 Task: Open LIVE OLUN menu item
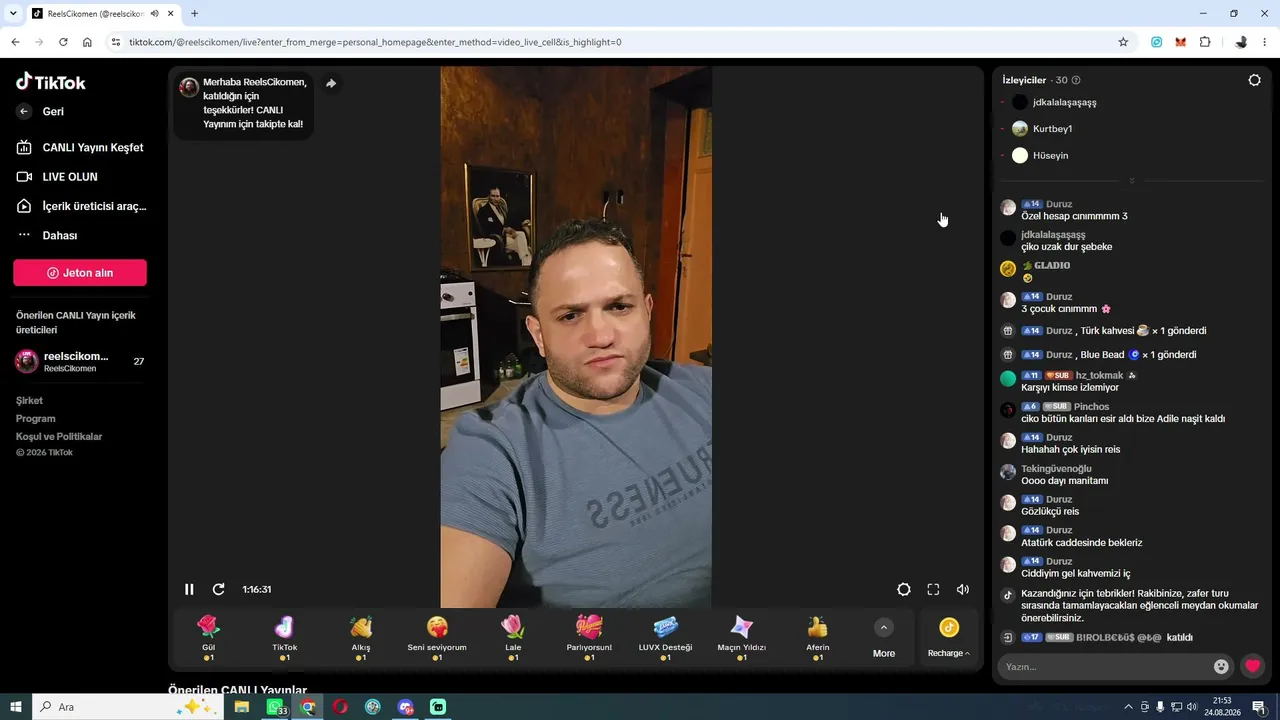(57, 177)
